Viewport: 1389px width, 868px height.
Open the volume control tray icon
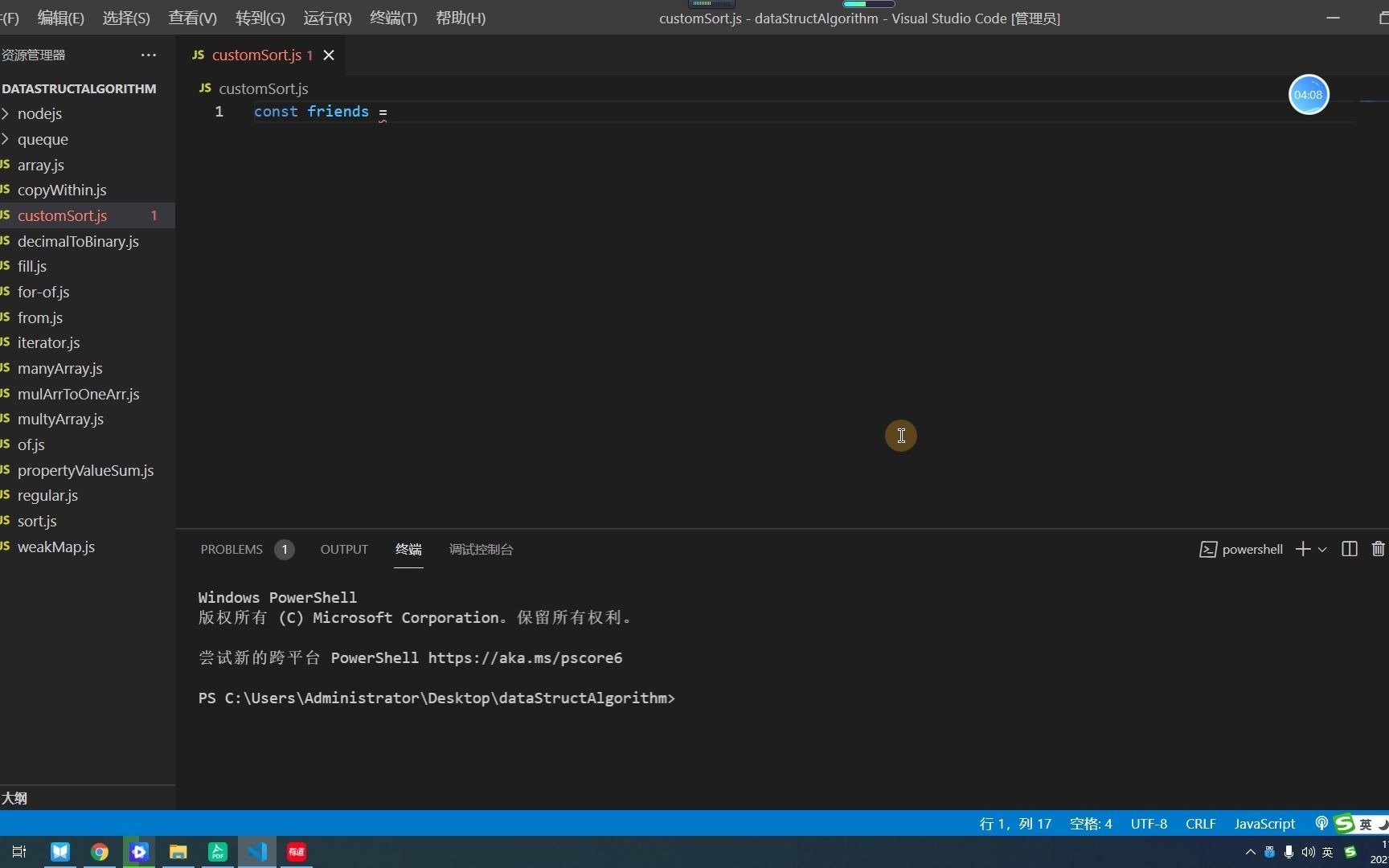(1308, 852)
